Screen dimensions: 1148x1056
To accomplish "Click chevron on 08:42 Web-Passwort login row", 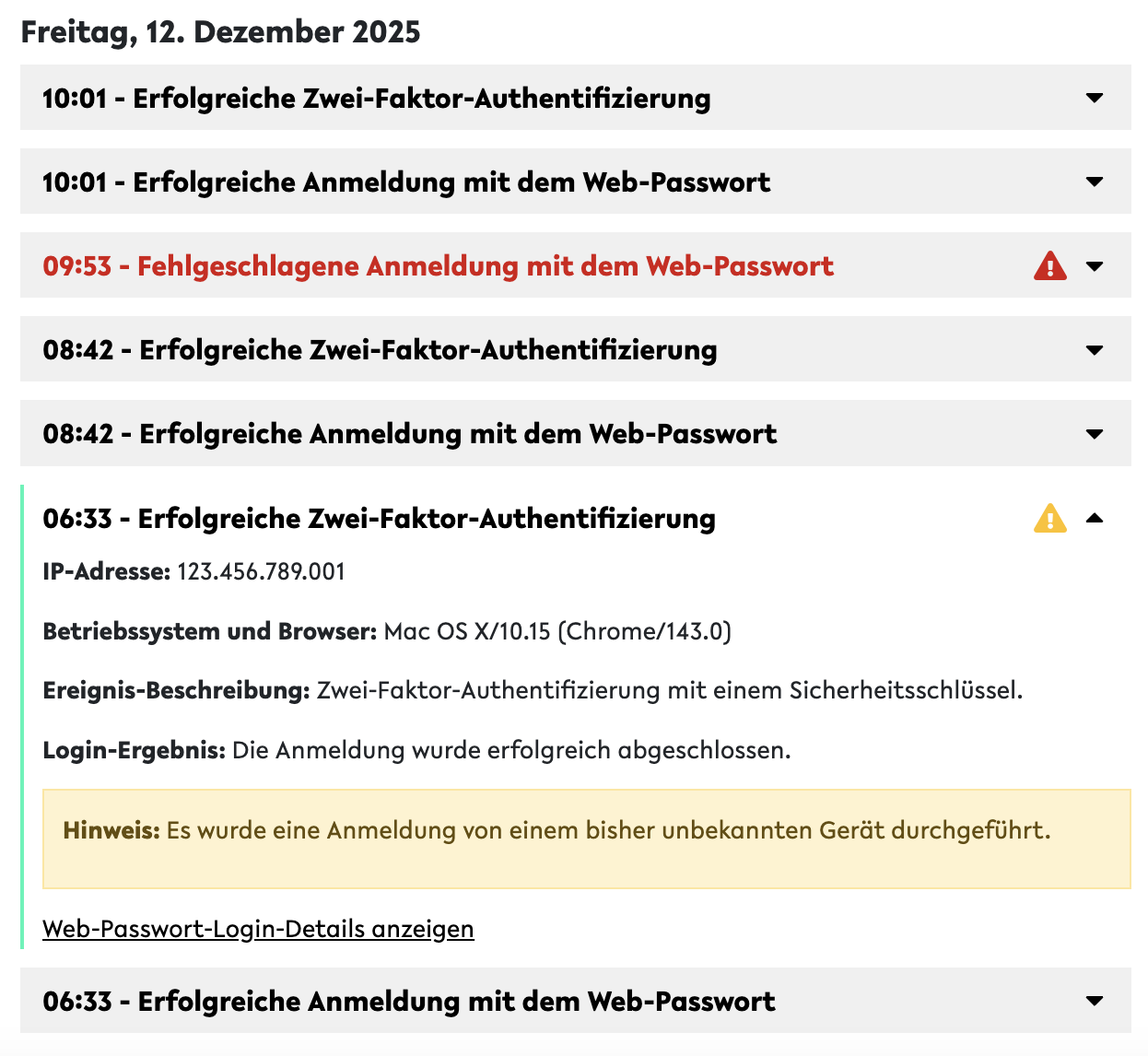I will click(x=1095, y=434).
